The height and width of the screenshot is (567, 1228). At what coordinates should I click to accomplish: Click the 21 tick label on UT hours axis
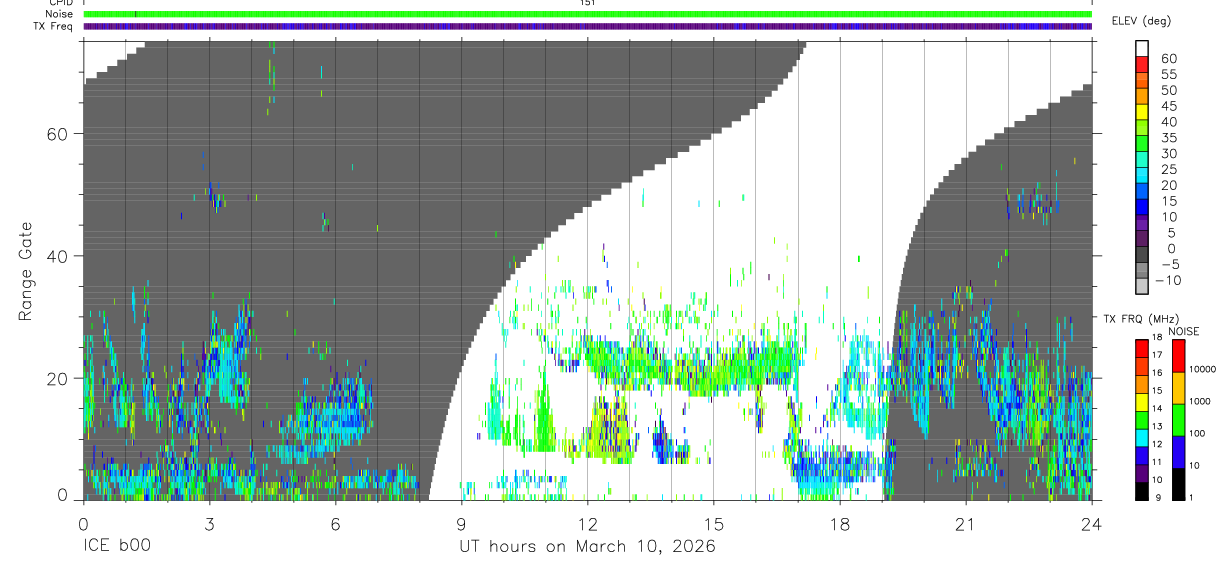click(x=966, y=524)
